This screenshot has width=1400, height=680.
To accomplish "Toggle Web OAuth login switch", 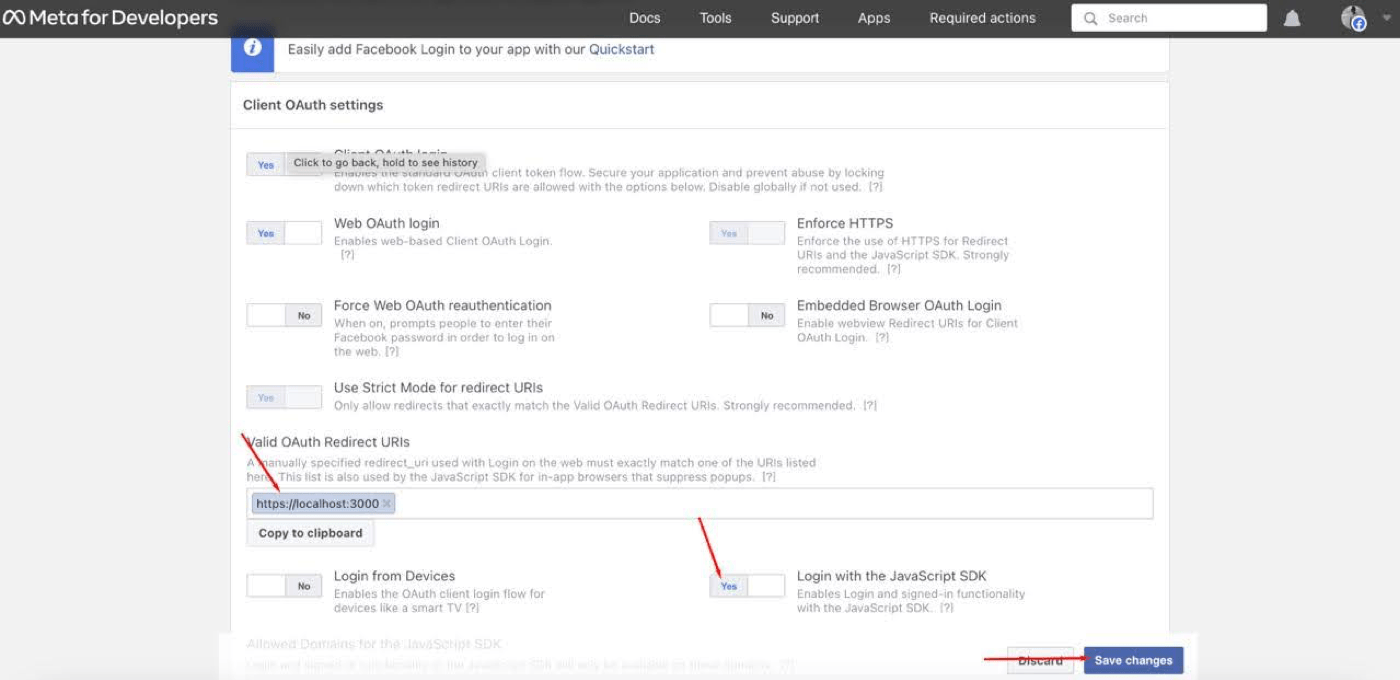I will point(284,233).
